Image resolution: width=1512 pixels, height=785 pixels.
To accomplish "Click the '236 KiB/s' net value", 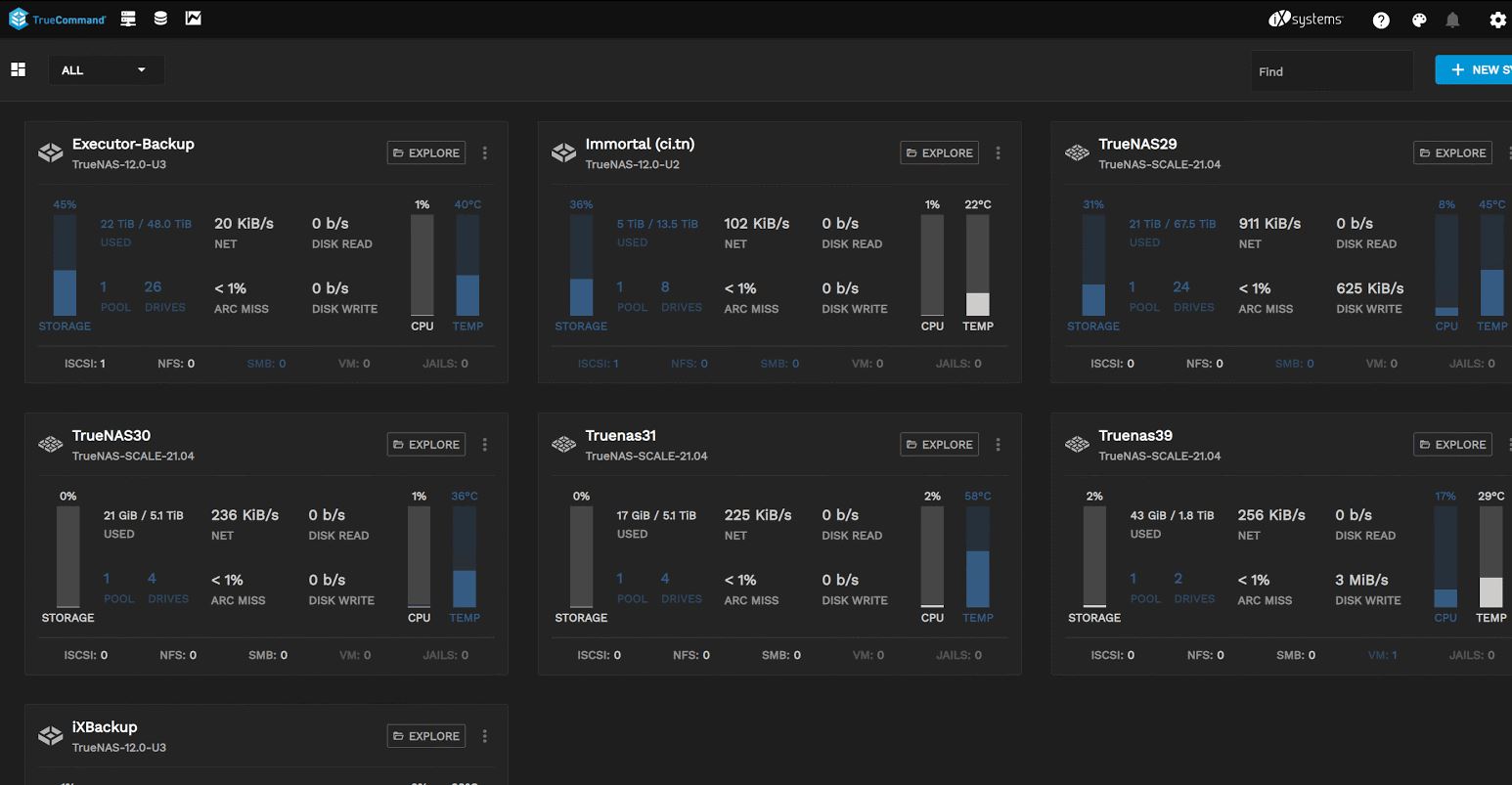I will click(245, 515).
